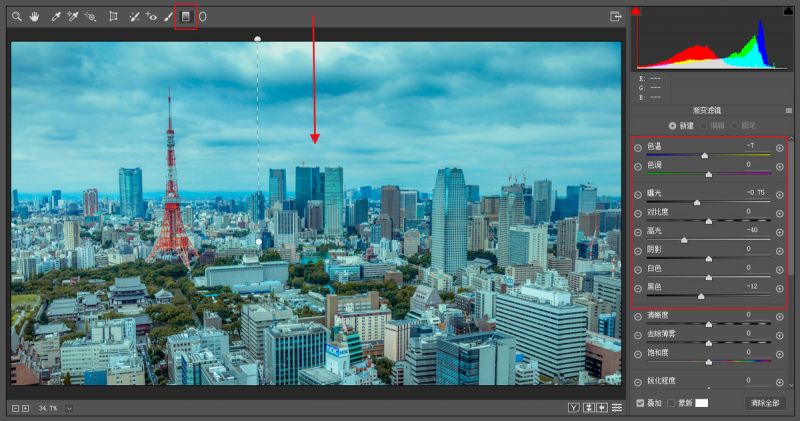
Task: Switch to the Radial Filter tool
Action: pos(202,16)
